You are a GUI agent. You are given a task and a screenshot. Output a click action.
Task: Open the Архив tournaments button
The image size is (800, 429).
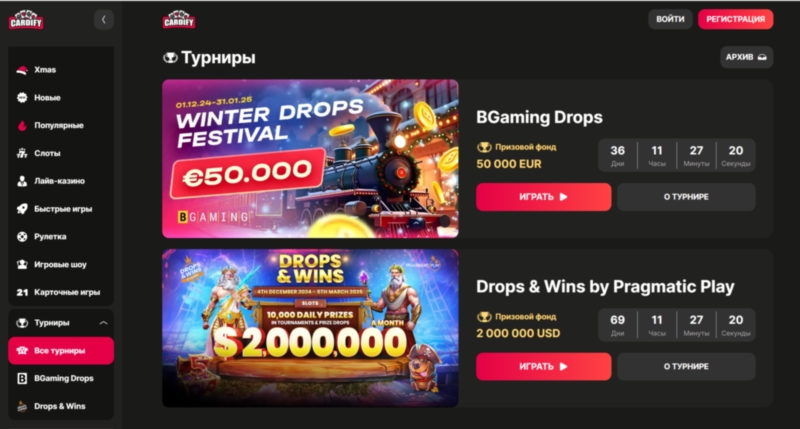point(746,57)
